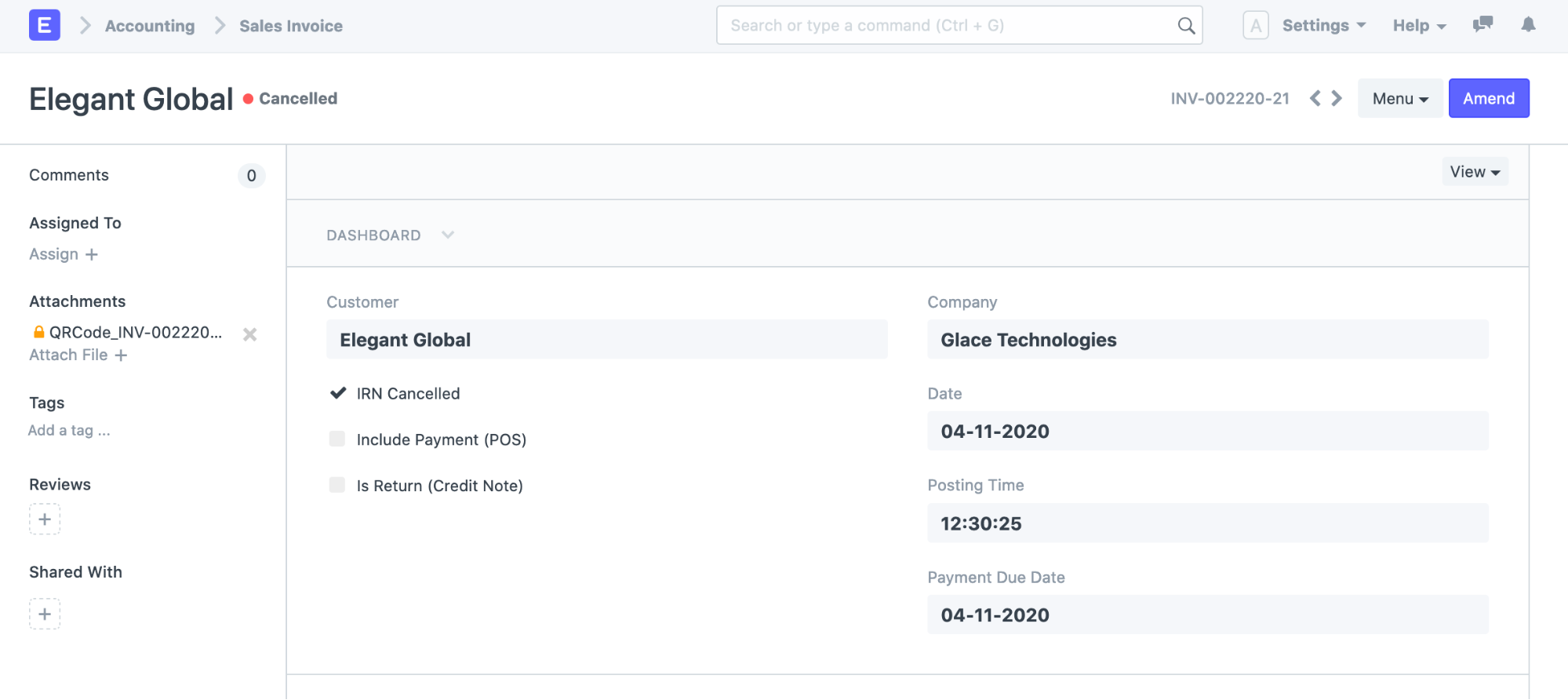The image size is (1568, 700).
Task: Open the notifications bell
Action: point(1528,24)
